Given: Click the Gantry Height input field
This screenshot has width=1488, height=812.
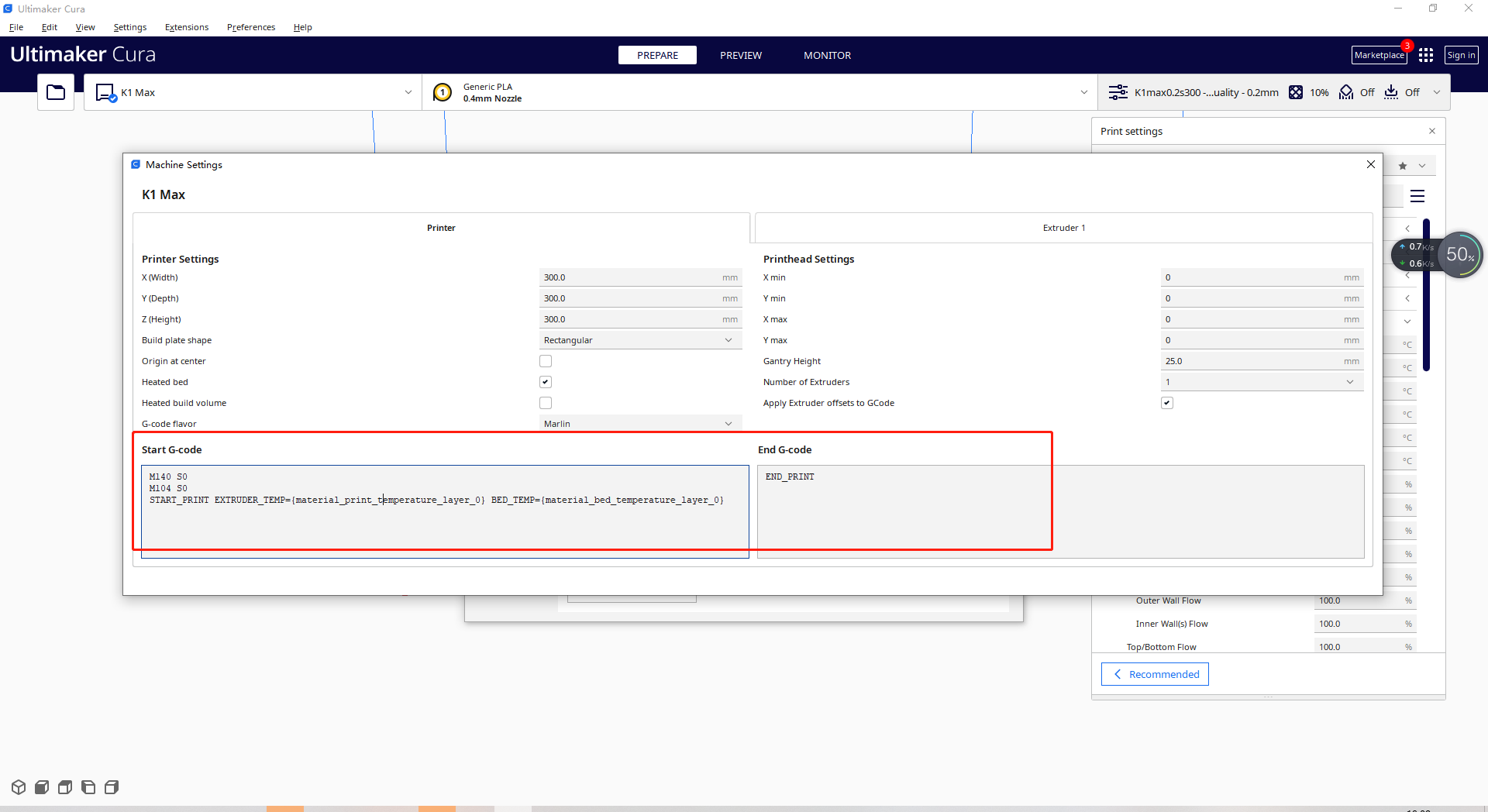Looking at the screenshot, I should pyautogui.click(x=1262, y=361).
